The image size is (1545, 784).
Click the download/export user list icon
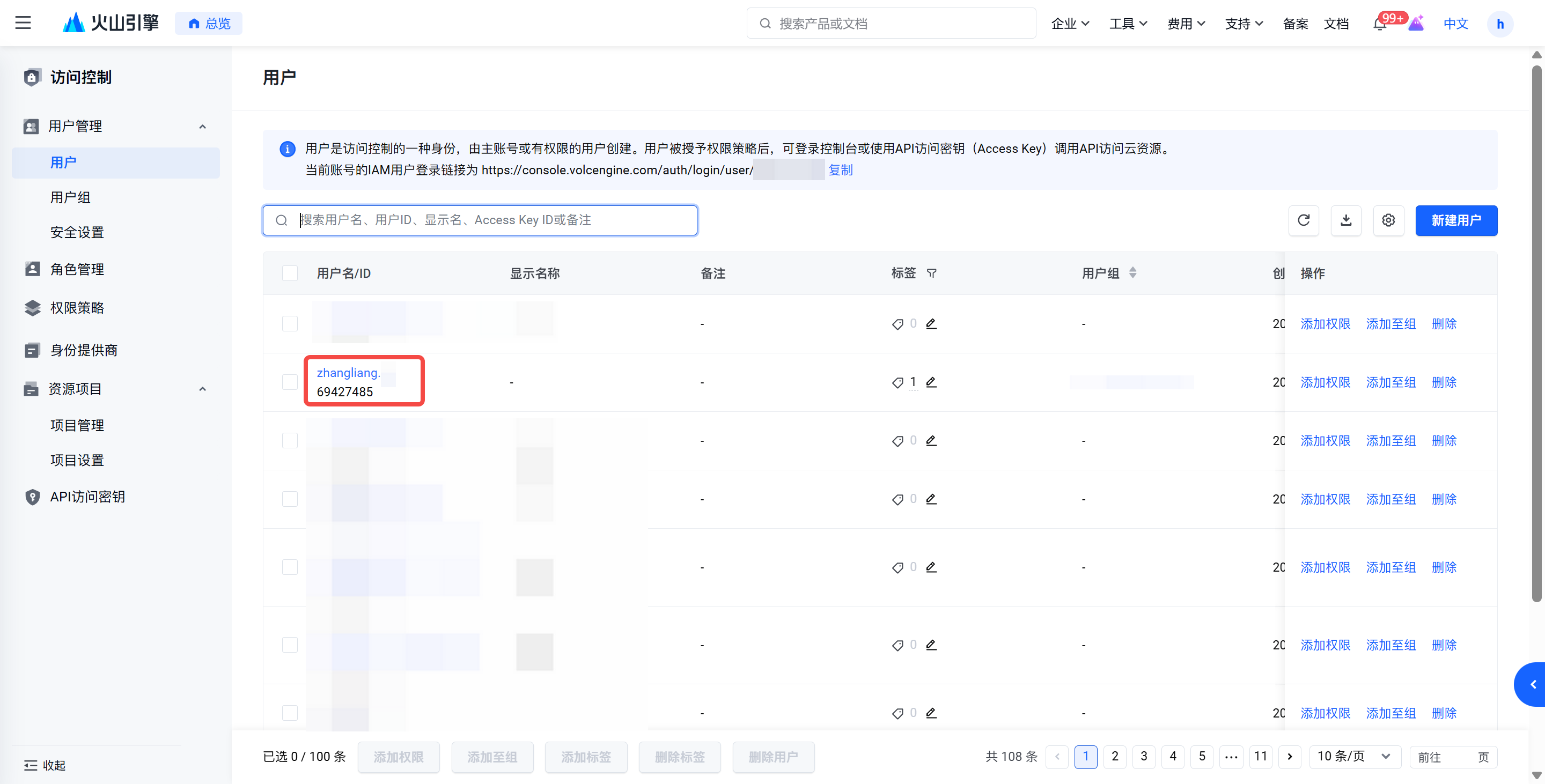(x=1345, y=220)
